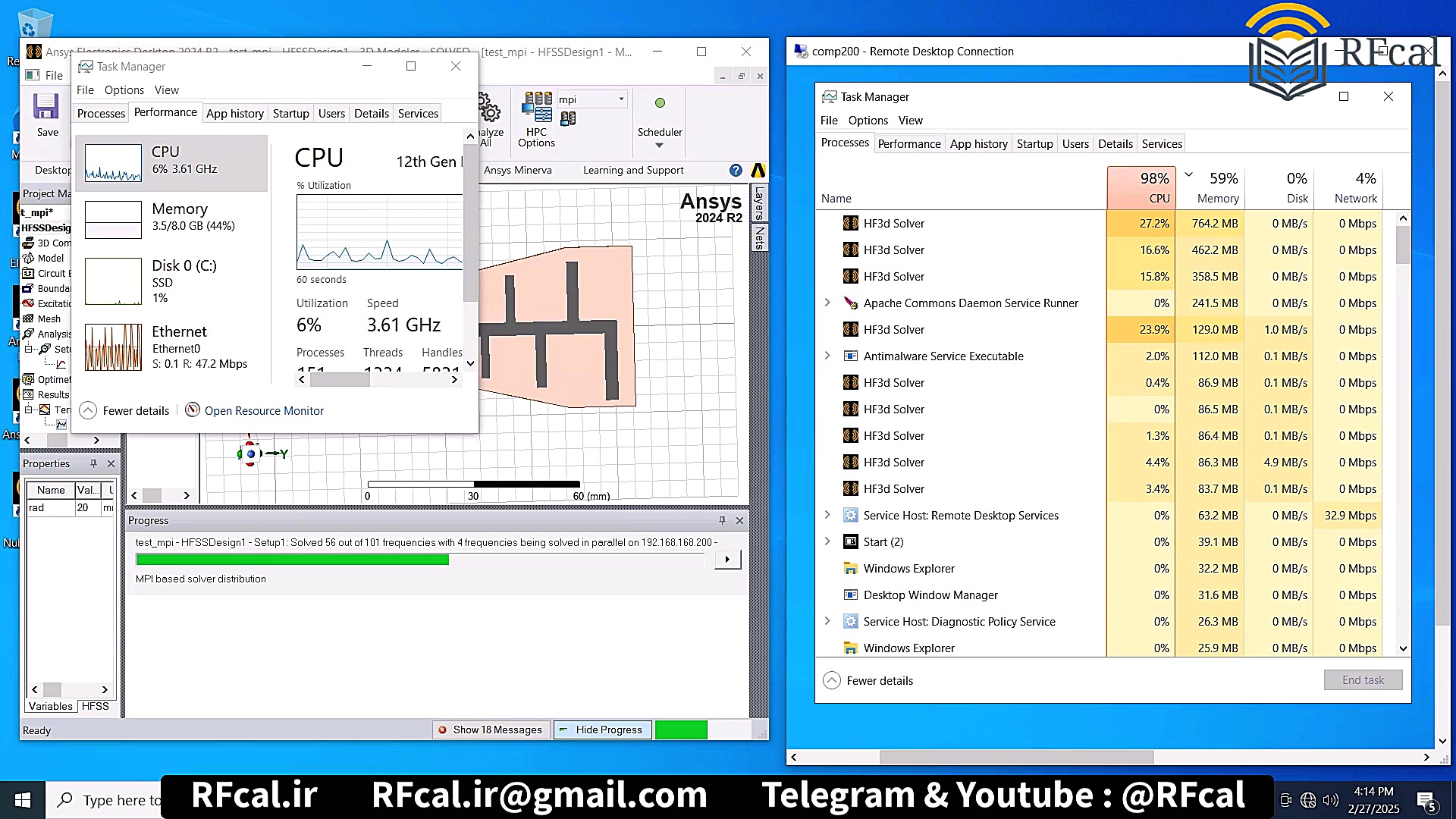Sort processes by Network column
Image resolution: width=1456 pixels, height=819 pixels.
coord(1348,187)
